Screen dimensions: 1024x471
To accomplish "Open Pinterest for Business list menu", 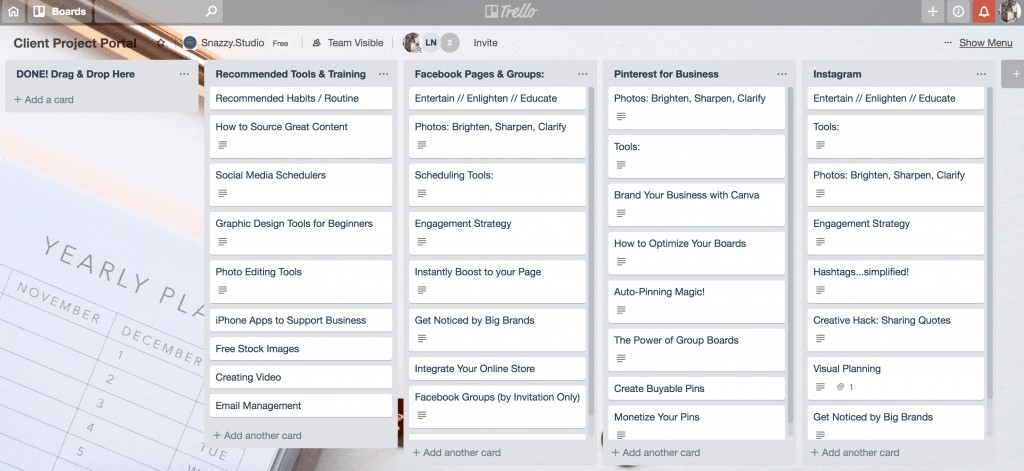I will (x=782, y=74).
